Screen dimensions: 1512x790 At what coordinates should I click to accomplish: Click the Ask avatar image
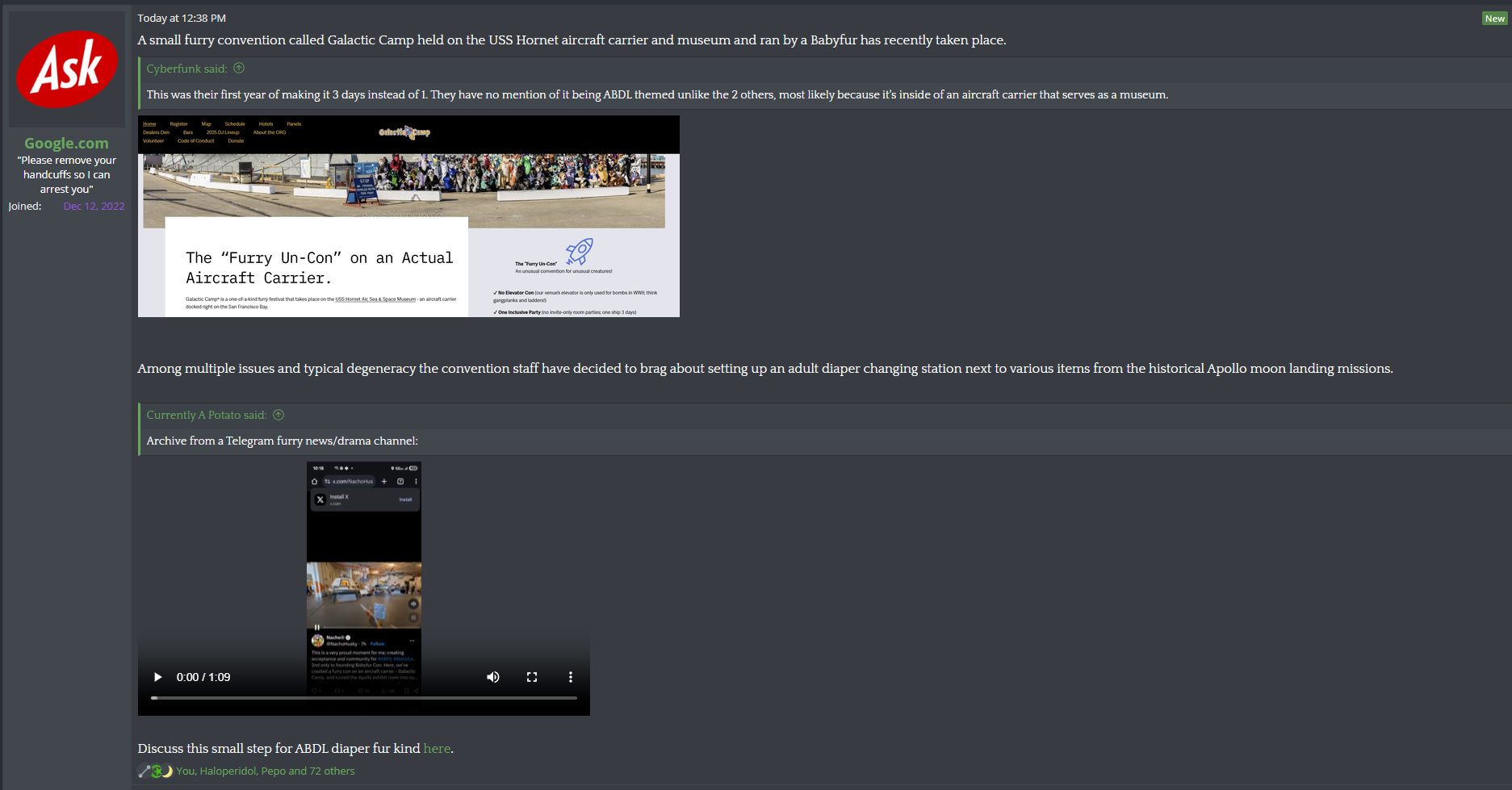click(x=67, y=69)
